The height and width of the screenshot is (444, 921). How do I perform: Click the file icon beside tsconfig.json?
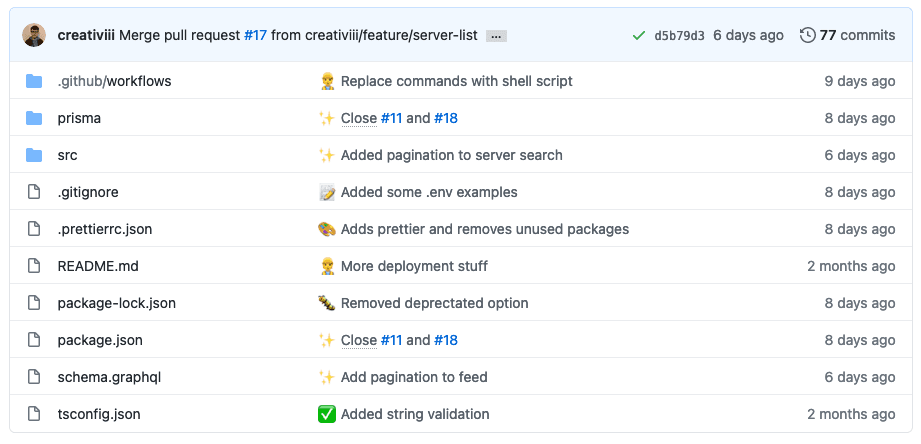tap(34, 414)
